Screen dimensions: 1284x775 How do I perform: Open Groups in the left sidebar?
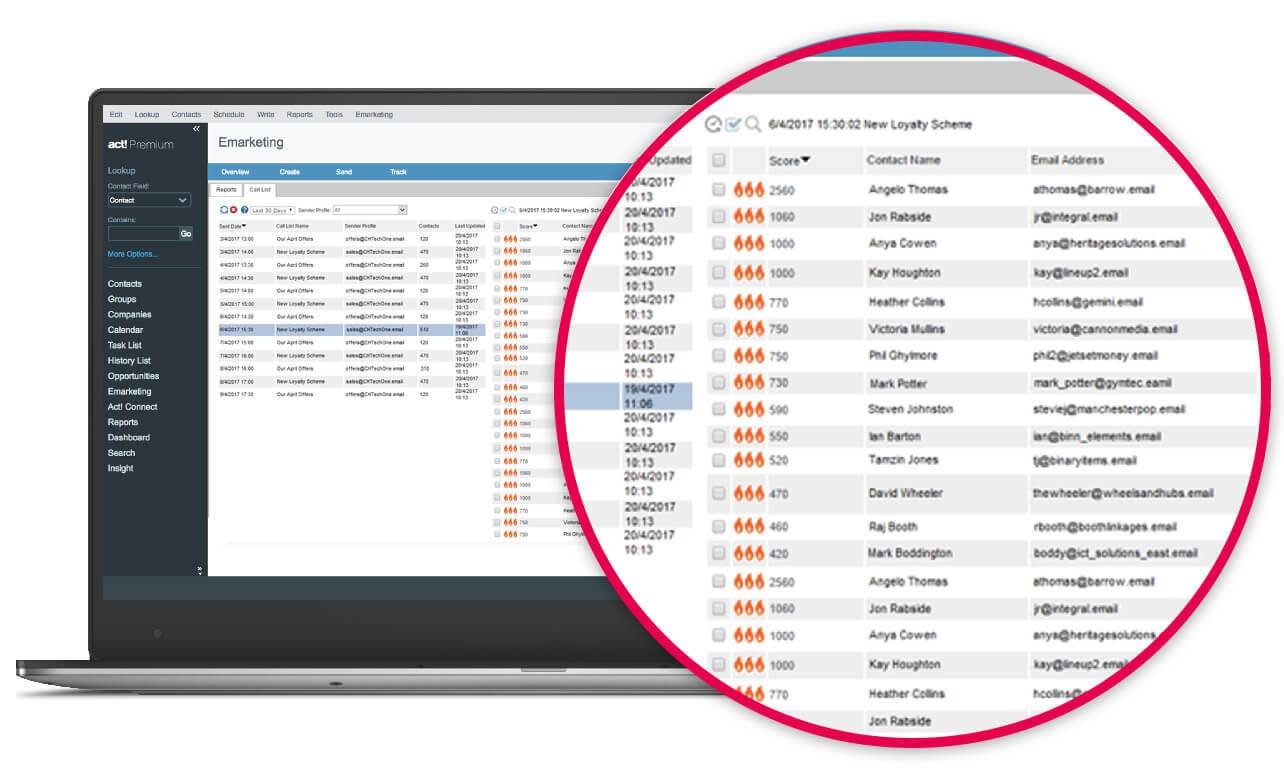point(122,299)
